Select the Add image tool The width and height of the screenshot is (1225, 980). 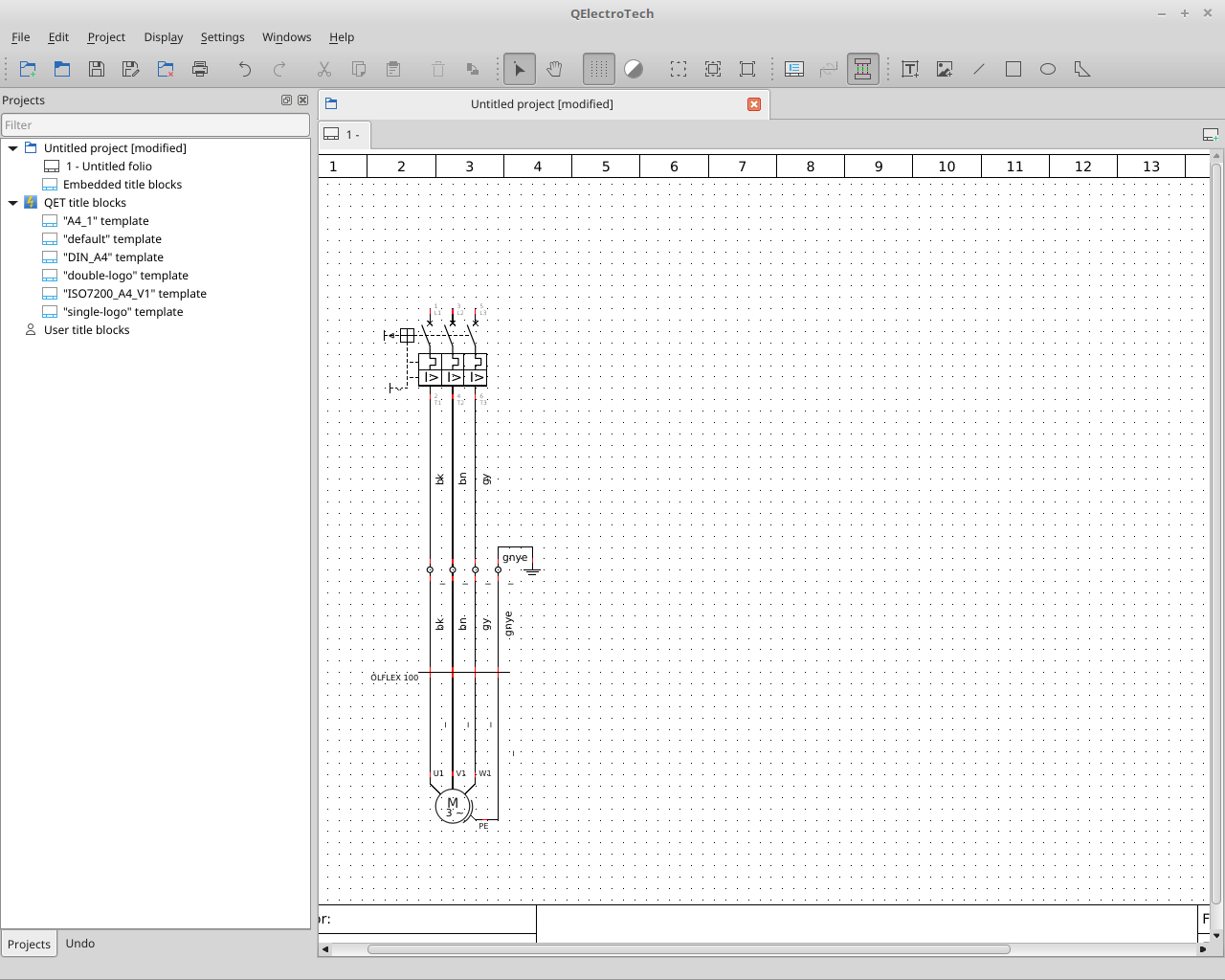[945, 69]
